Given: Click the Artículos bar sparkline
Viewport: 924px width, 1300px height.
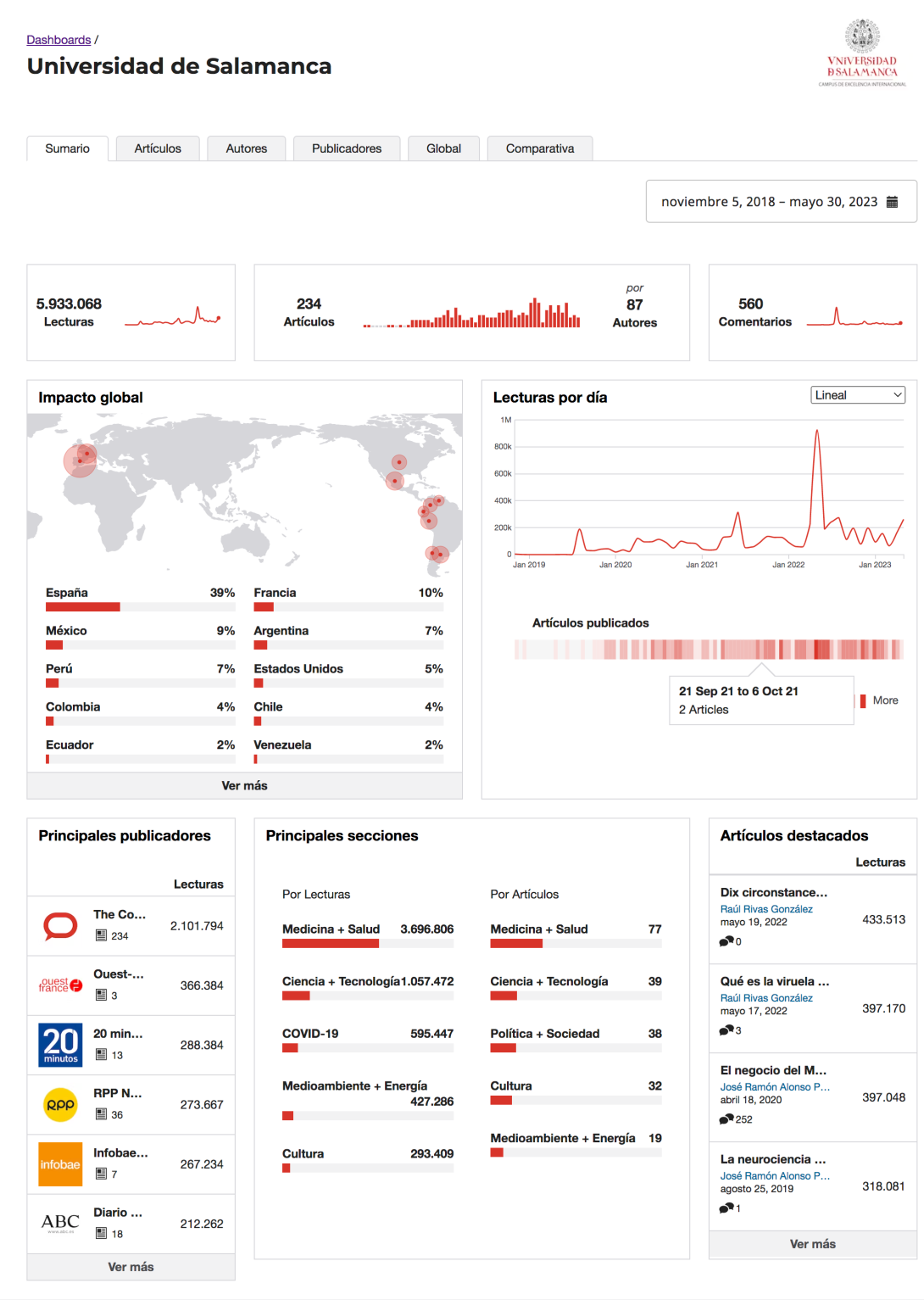Looking at the screenshot, I should (x=471, y=313).
